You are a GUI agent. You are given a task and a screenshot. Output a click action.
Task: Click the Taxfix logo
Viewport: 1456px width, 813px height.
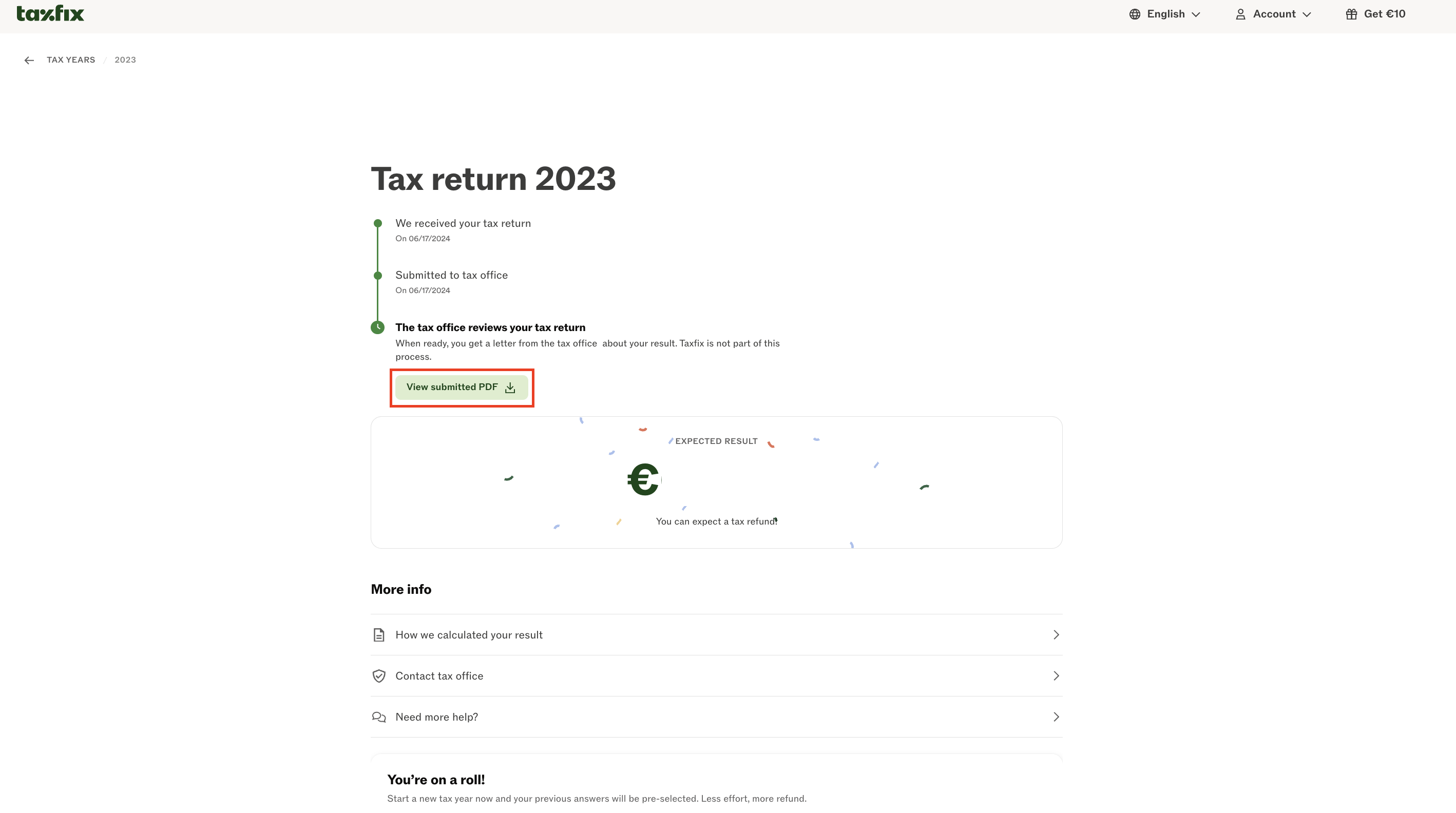(x=50, y=13)
